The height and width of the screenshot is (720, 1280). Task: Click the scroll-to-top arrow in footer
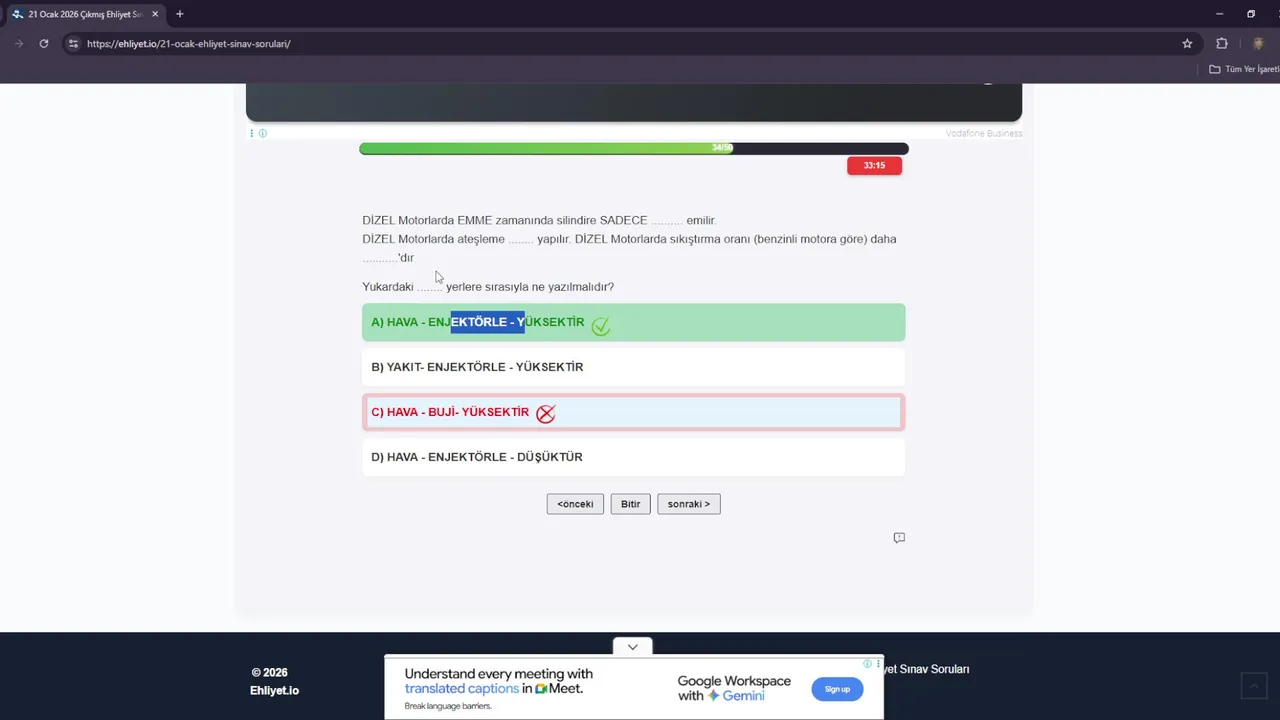pyautogui.click(x=1253, y=685)
